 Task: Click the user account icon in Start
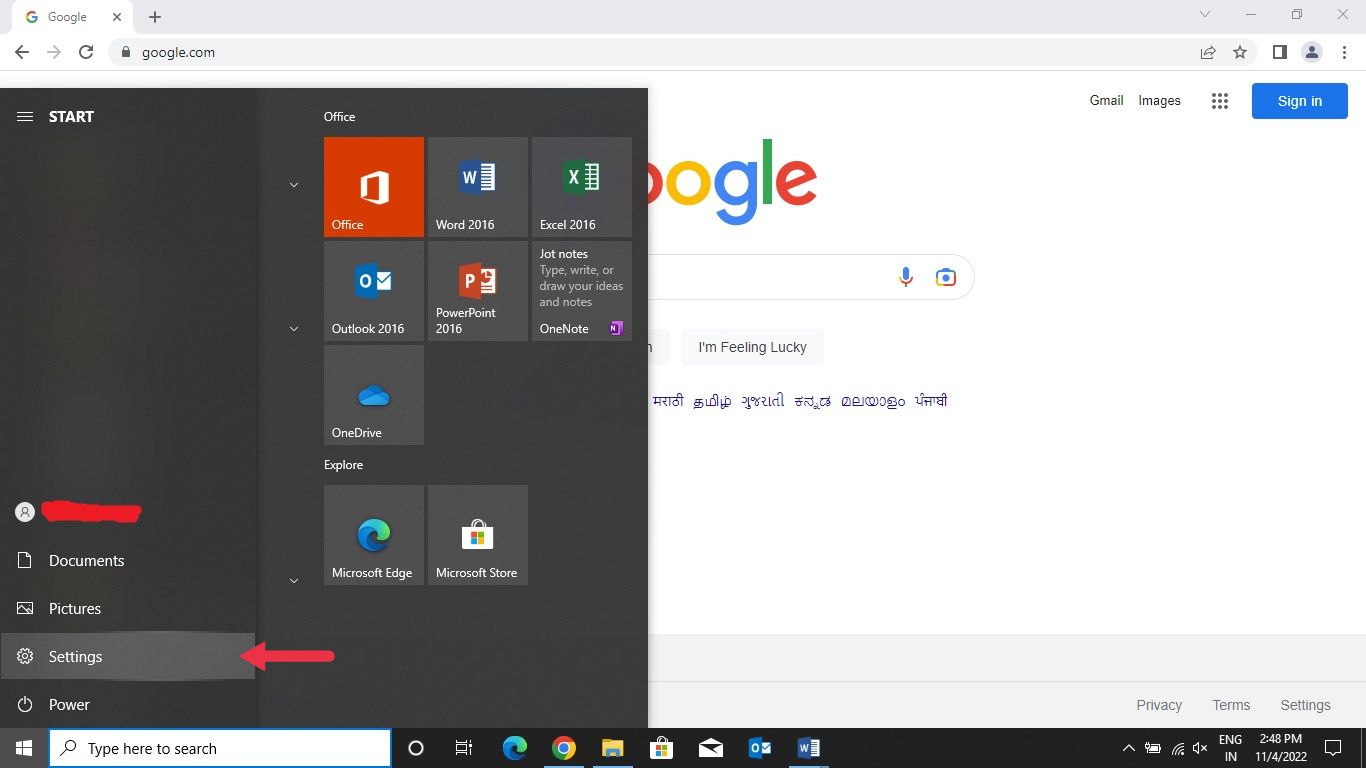click(25, 512)
